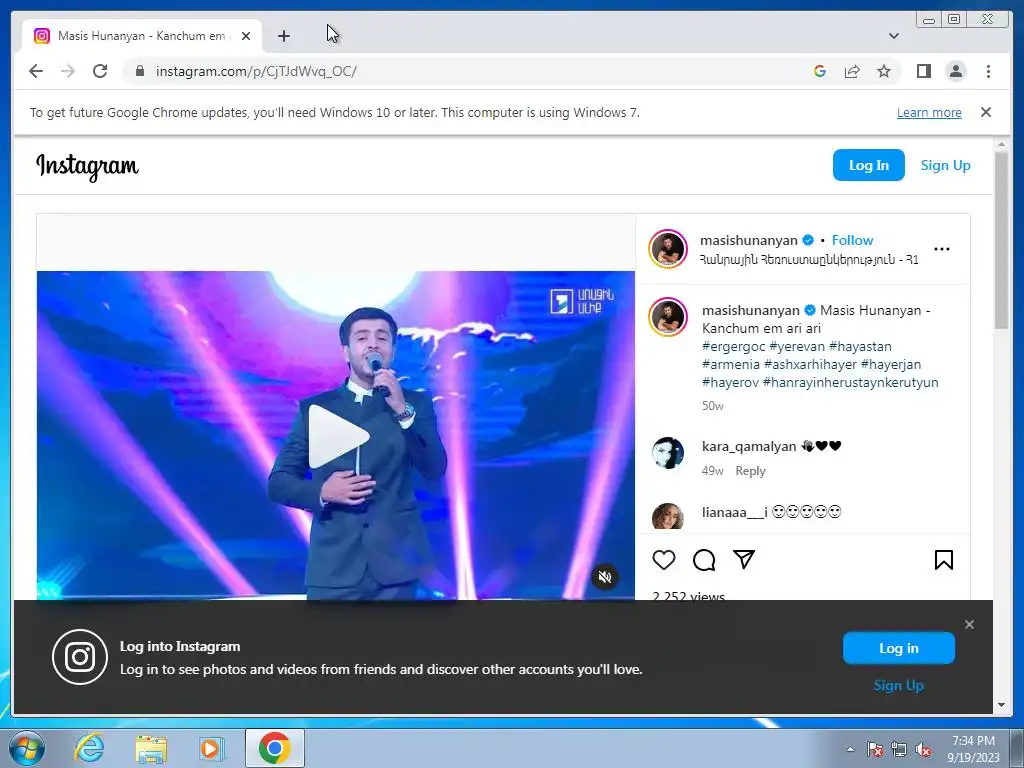The image size is (1024, 768).
Task: Click the Chrome taskbar icon
Action: [x=274, y=748]
